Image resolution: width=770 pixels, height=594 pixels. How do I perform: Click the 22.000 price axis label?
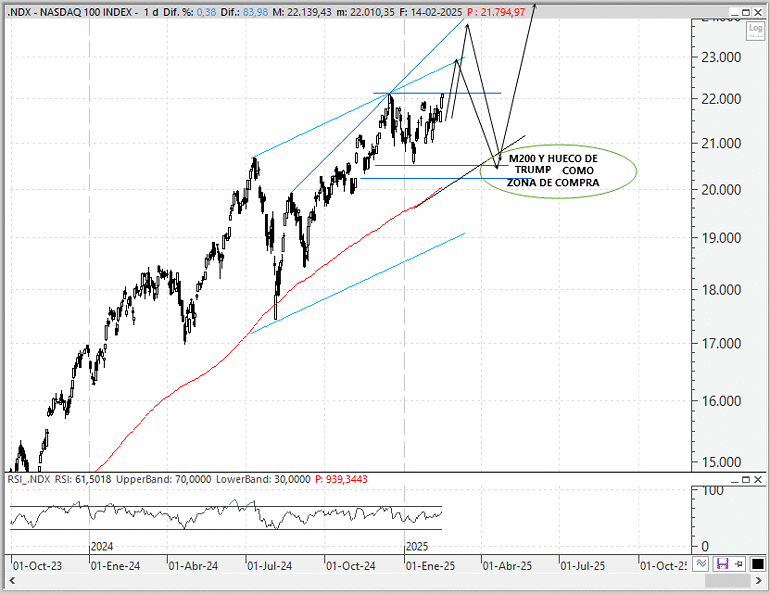tap(721, 99)
